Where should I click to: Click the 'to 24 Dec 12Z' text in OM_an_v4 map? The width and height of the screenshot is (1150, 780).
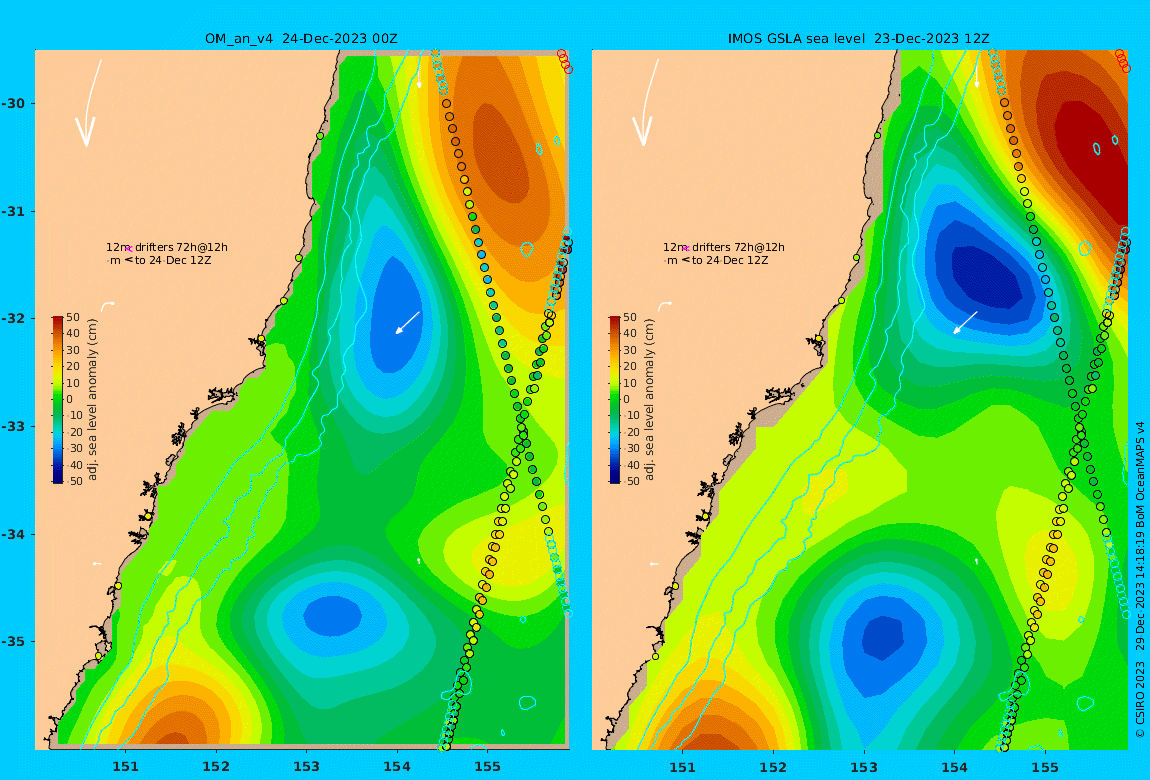[x=173, y=260]
